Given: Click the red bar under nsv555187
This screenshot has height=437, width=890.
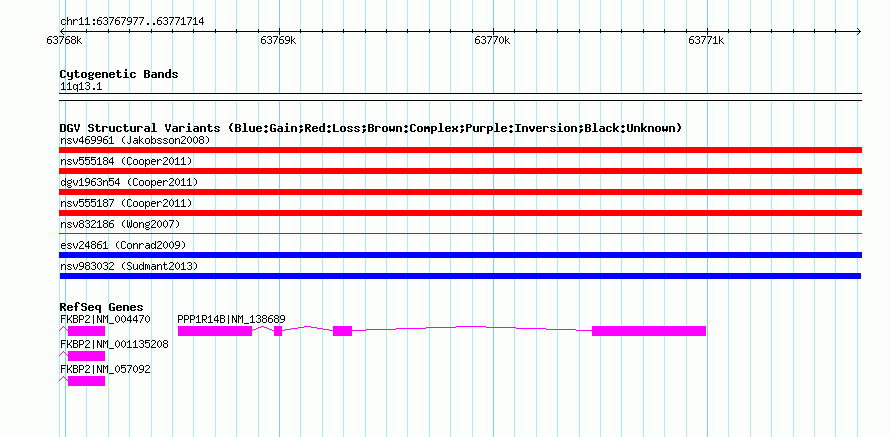Looking at the screenshot, I should click(460, 213).
